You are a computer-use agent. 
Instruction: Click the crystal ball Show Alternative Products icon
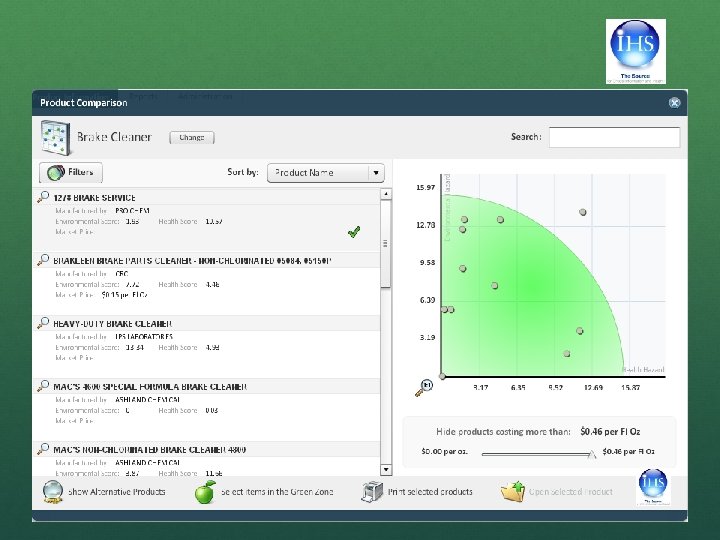(x=53, y=492)
